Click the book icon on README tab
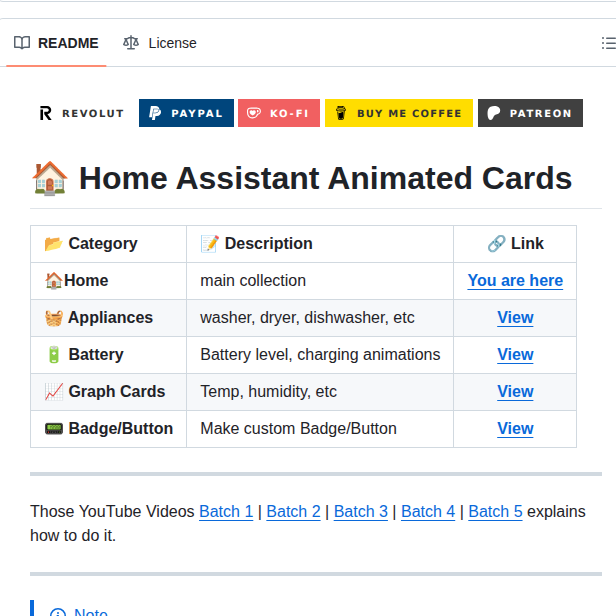Screen dimensions: 616x616 tap(22, 43)
